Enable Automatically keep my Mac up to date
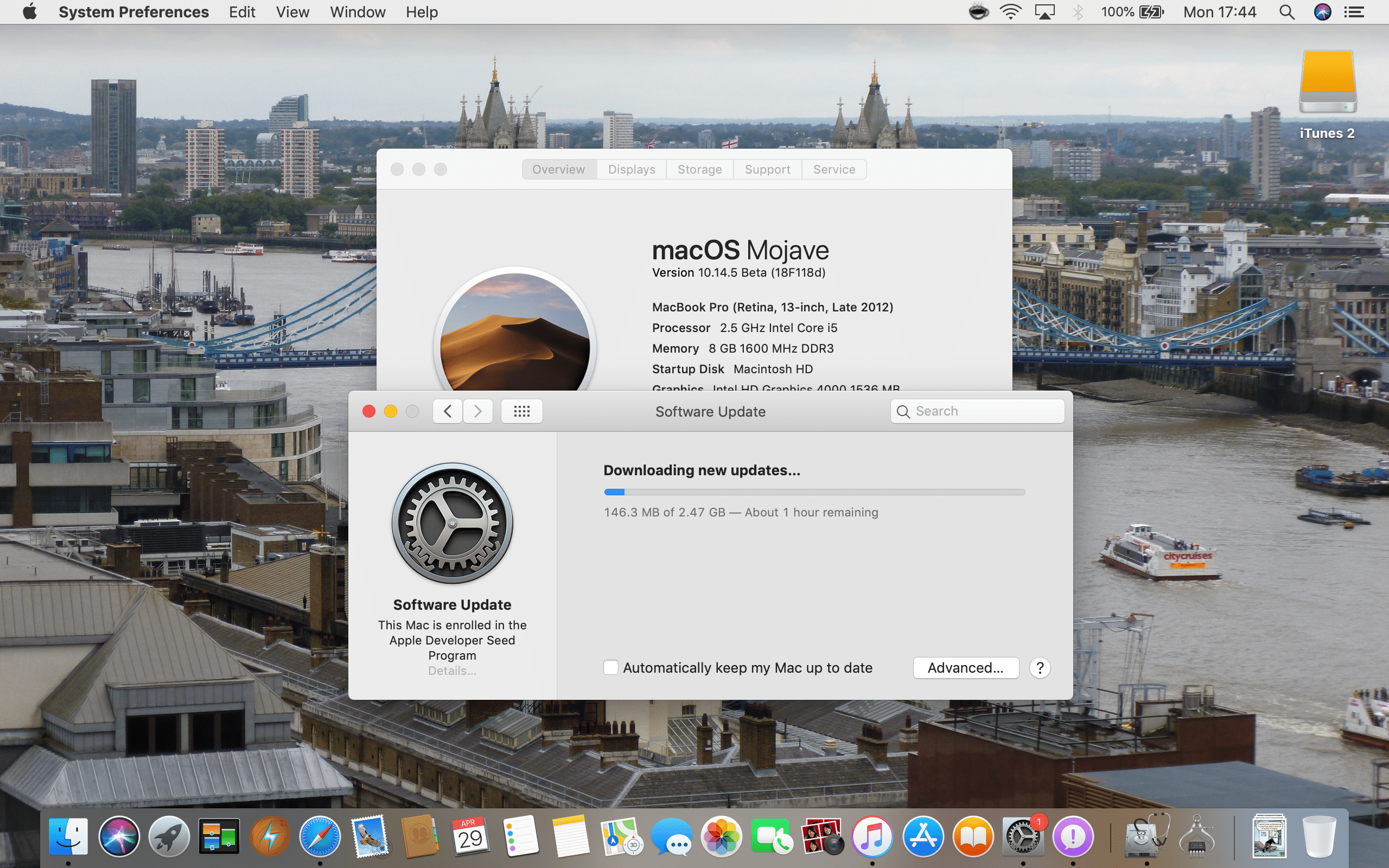Viewport: 1389px width, 868px height. pos(611,667)
